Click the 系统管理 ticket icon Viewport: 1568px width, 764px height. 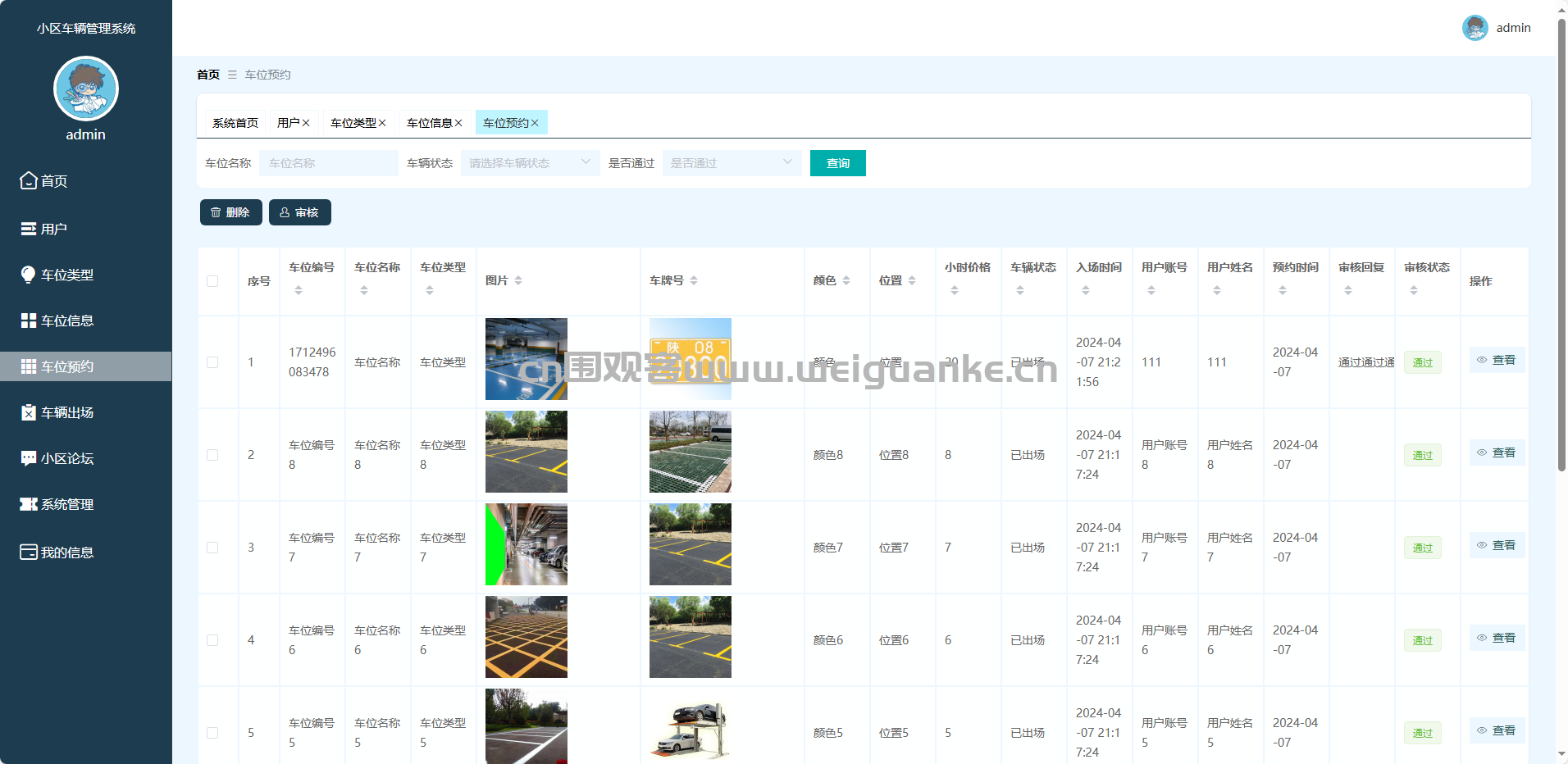[x=29, y=504]
